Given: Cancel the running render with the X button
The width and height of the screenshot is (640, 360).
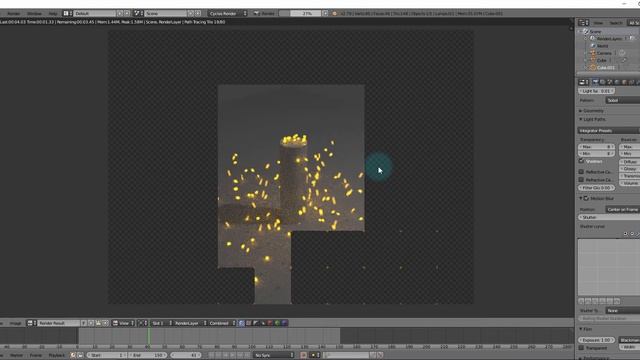Looking at the screenshot, I should coord(325,13).
